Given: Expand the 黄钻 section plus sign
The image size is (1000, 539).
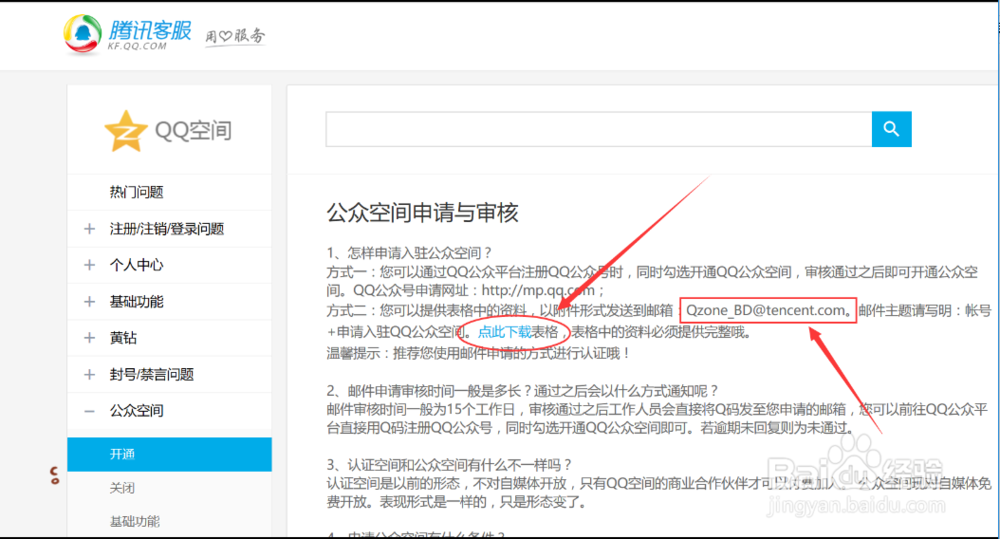Looking at the screenshot, I should click(x=89, y=337).
